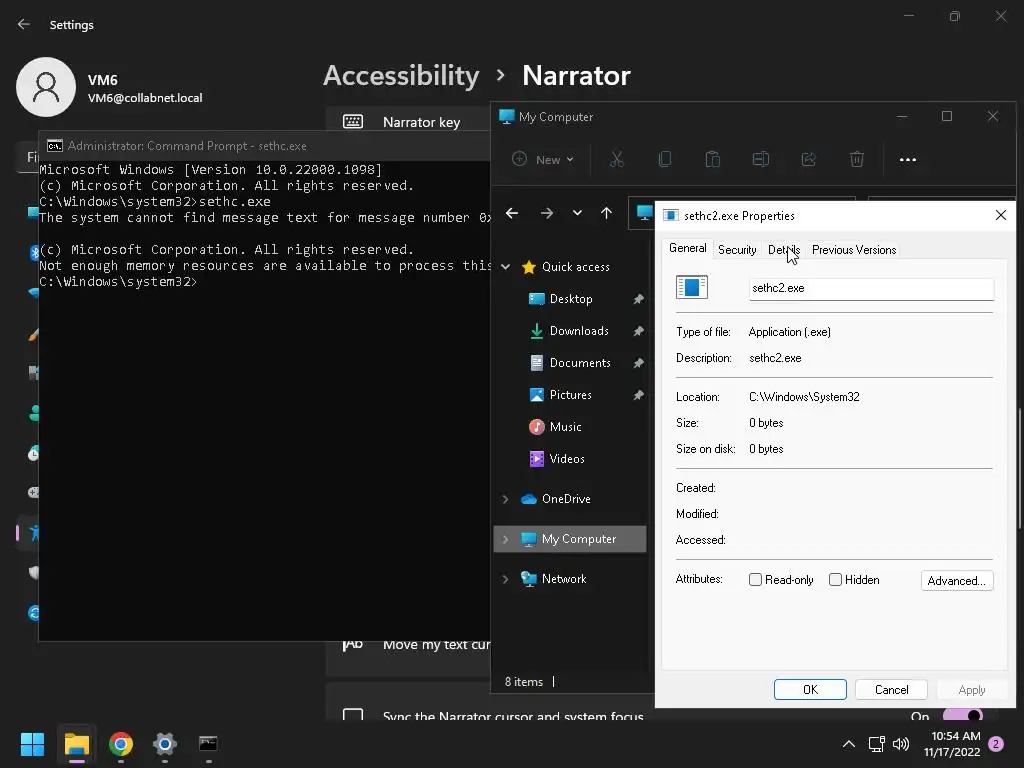This screenshot has width=1024, height=768.
Task: Open the Windows Start menu
Action: click(x=32, y=744)
